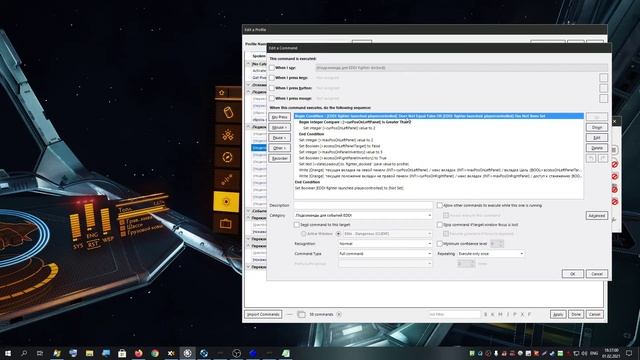The height and width of the screenshot is (360, 640).
Task: Click the assignment button for 'When I press button'
Action: tap(603, 88)
